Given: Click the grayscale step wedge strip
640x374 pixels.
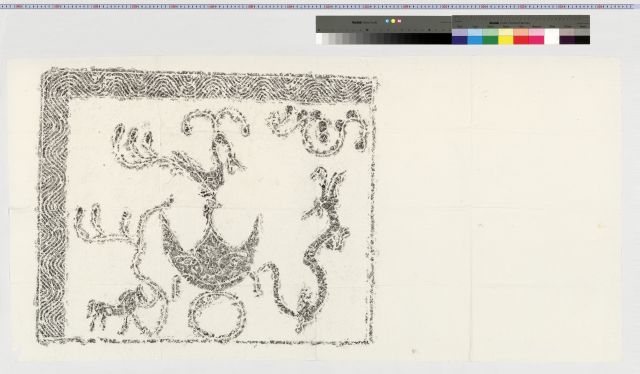Looking at the screenshot, I should tap(384, 39).
